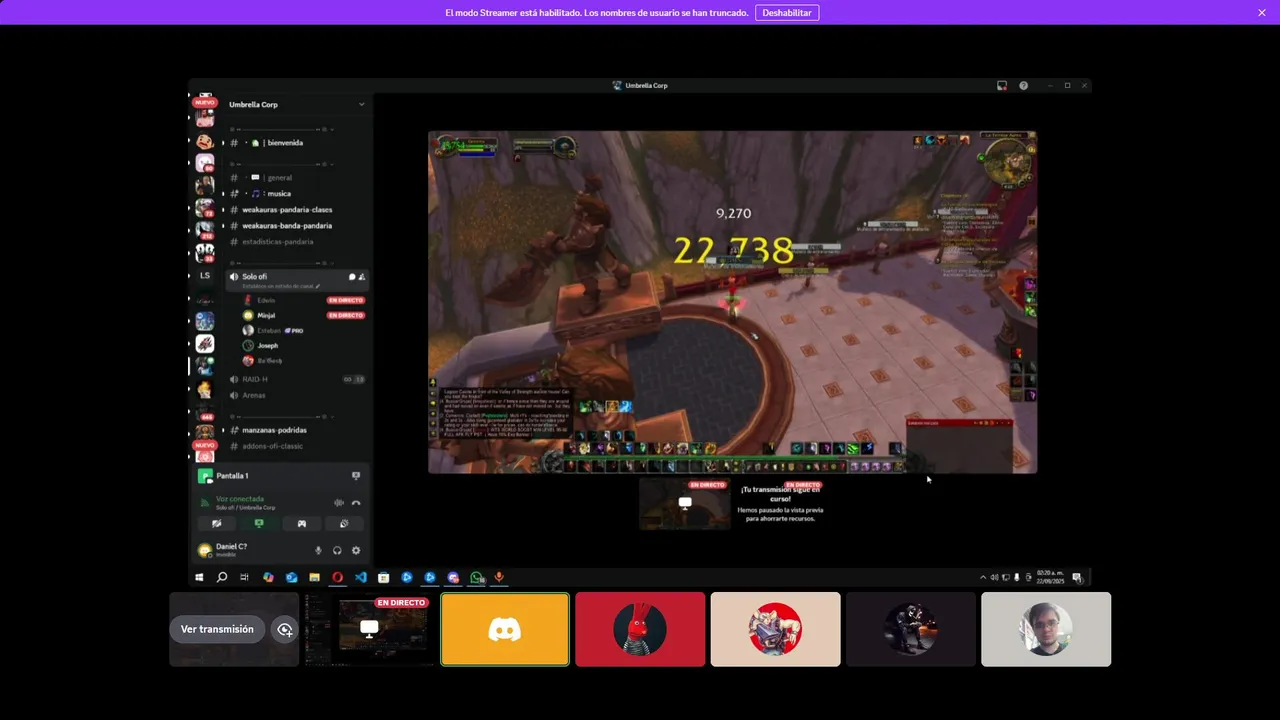Click voice member Edwin
This screenshot has width=1280, height=720.
(266, 300)
